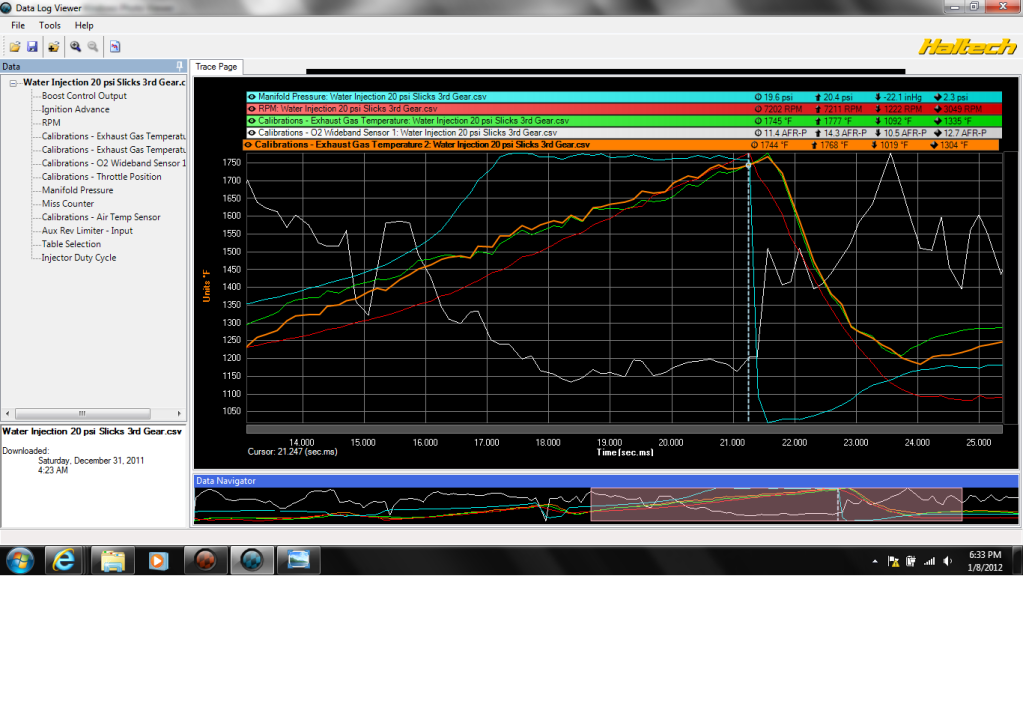The image size is (1023, 728).
Task: Select Injector Duty Cycle in data tree
Action: pyautogui.click(x=79, y=258)
